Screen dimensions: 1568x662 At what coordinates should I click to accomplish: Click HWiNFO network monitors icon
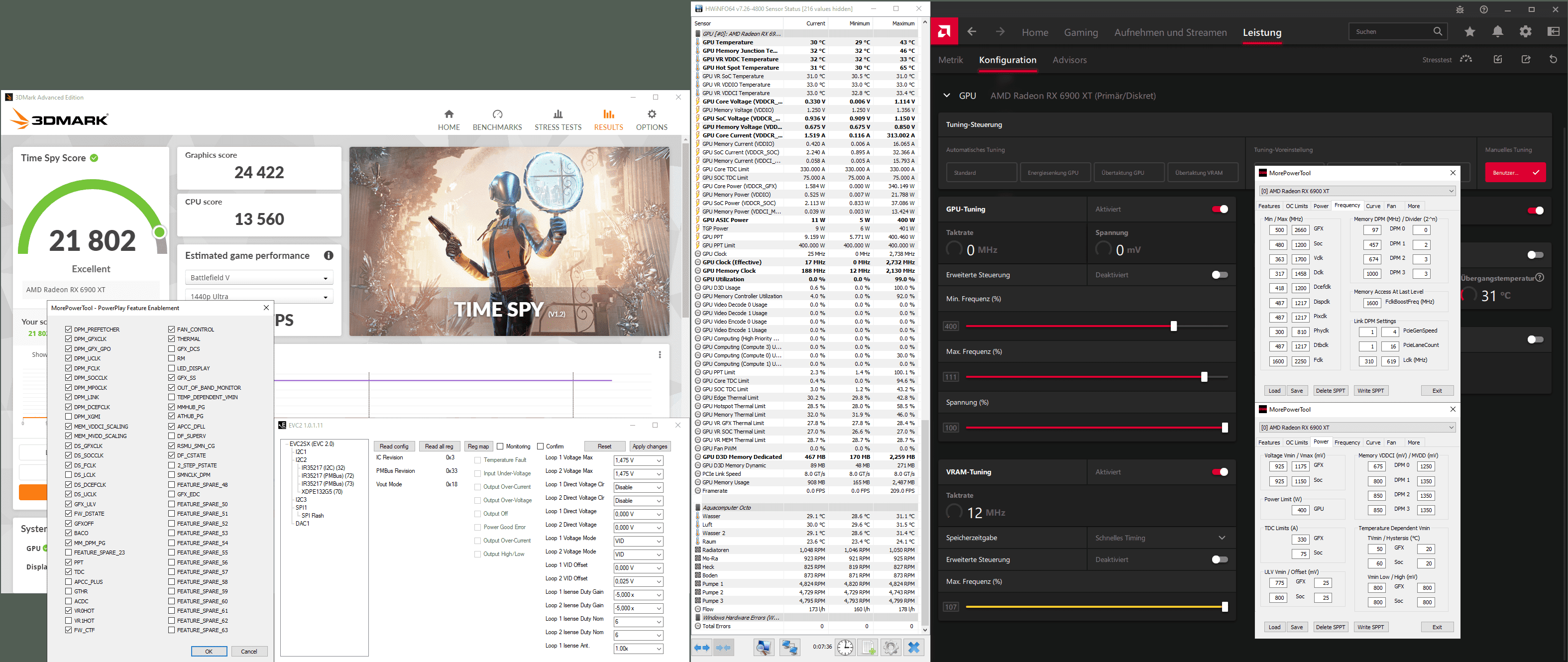tap(789, 648)
